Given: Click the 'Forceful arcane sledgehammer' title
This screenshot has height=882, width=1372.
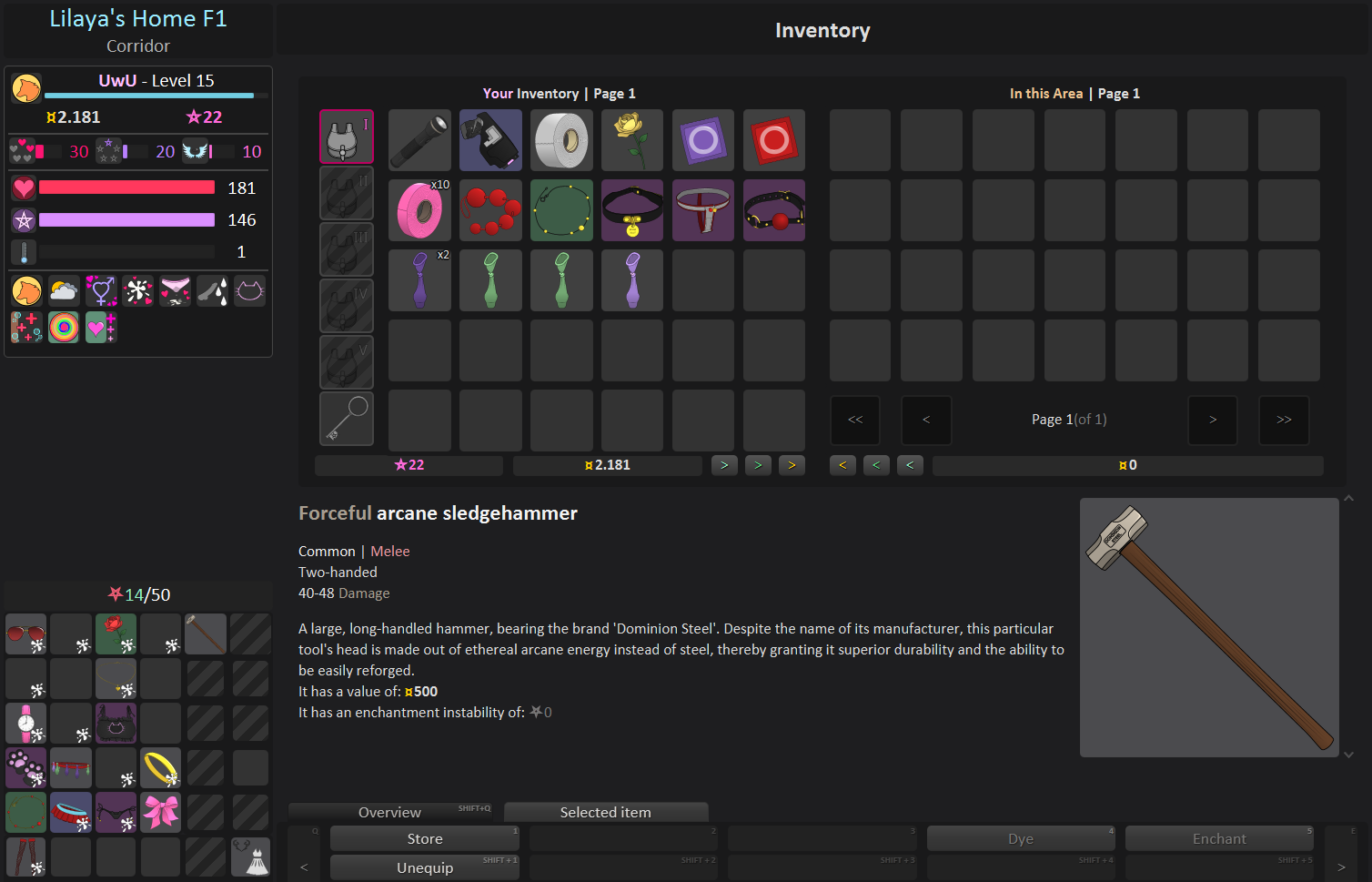Looking at the screenshot, I should [438, 513].
